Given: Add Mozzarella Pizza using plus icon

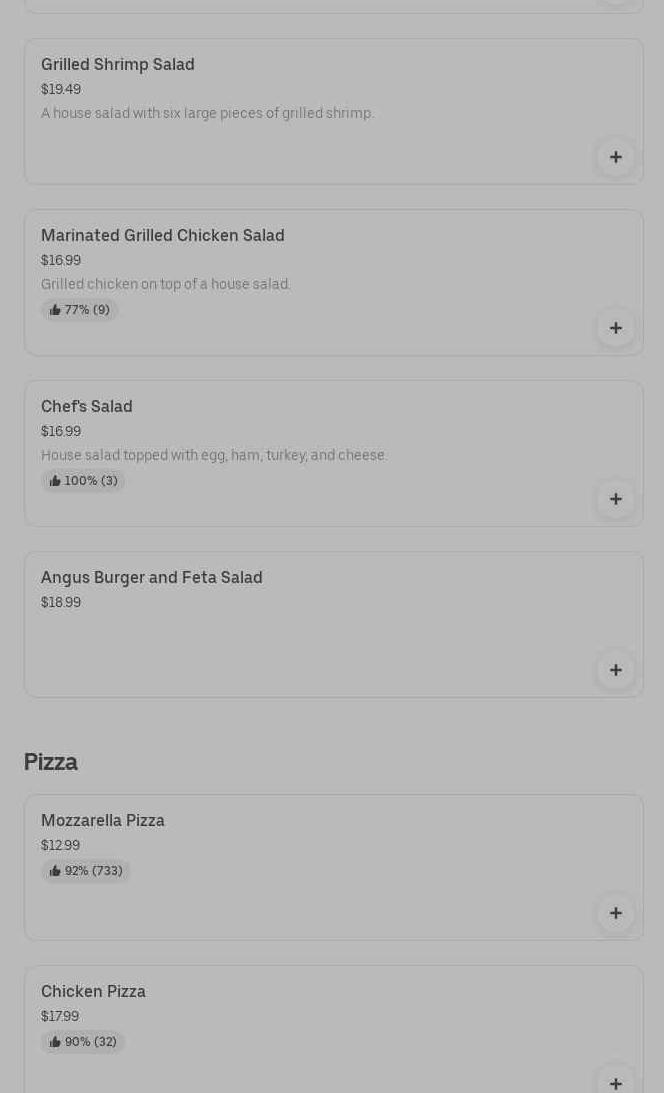Looking at the screenshot, I should pyautogui.click(x=615, y=913).
